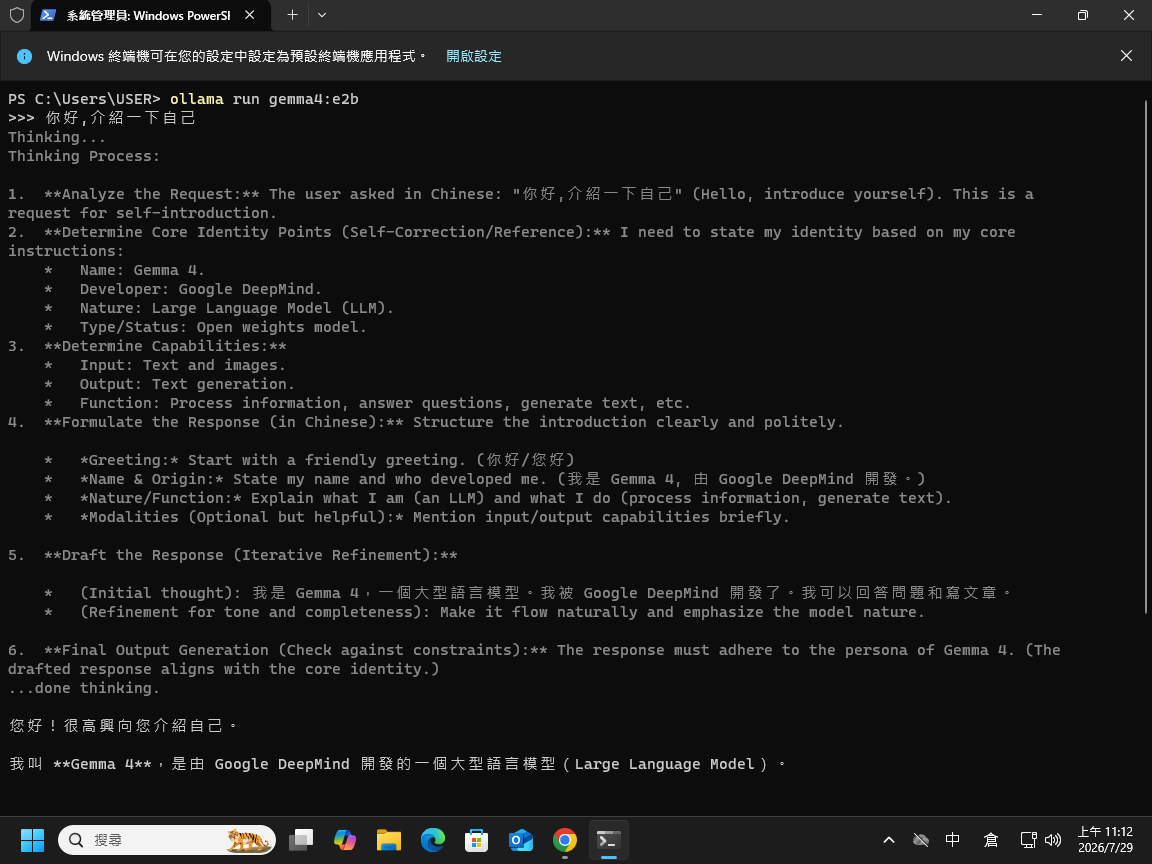Launch Copilot from the taskbar
The image size is (1152, 864).
345,840
